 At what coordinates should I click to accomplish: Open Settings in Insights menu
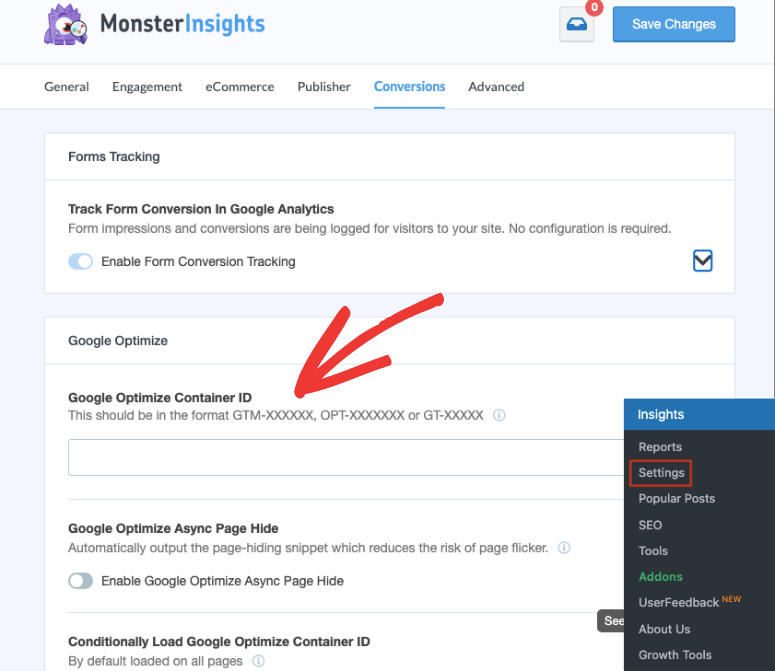pos(661,473)
